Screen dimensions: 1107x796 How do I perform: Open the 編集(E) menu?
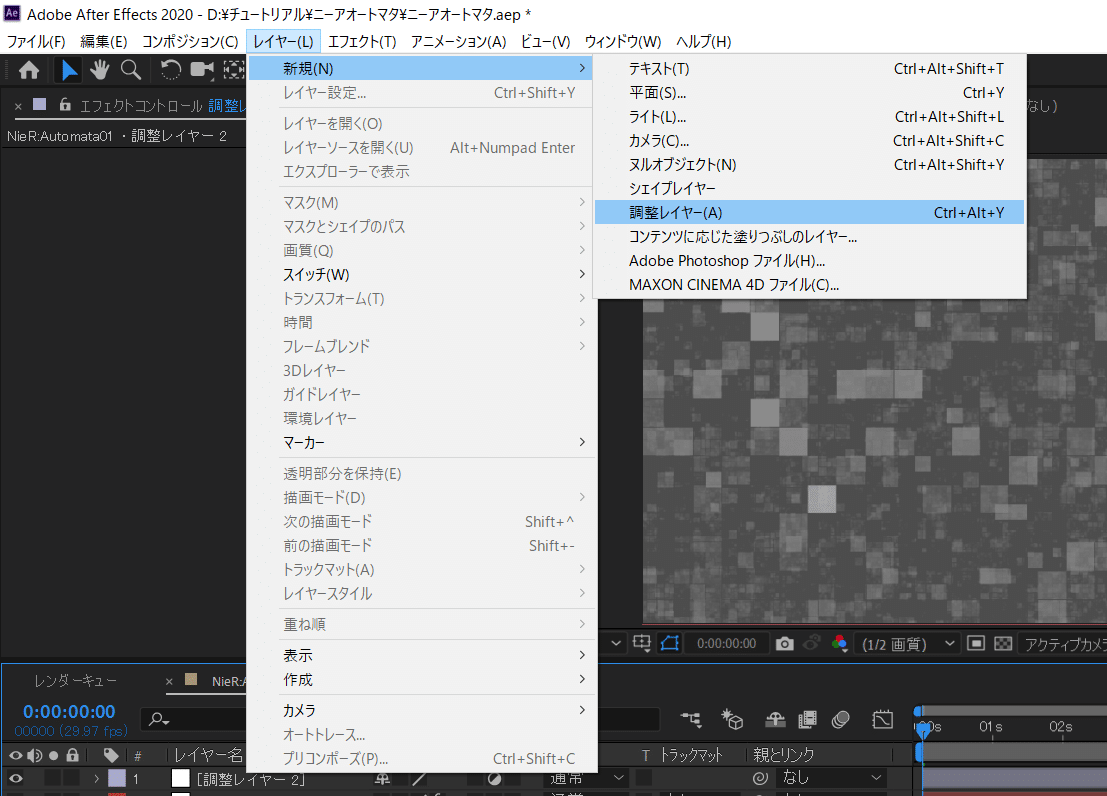(x=104, y=42)
